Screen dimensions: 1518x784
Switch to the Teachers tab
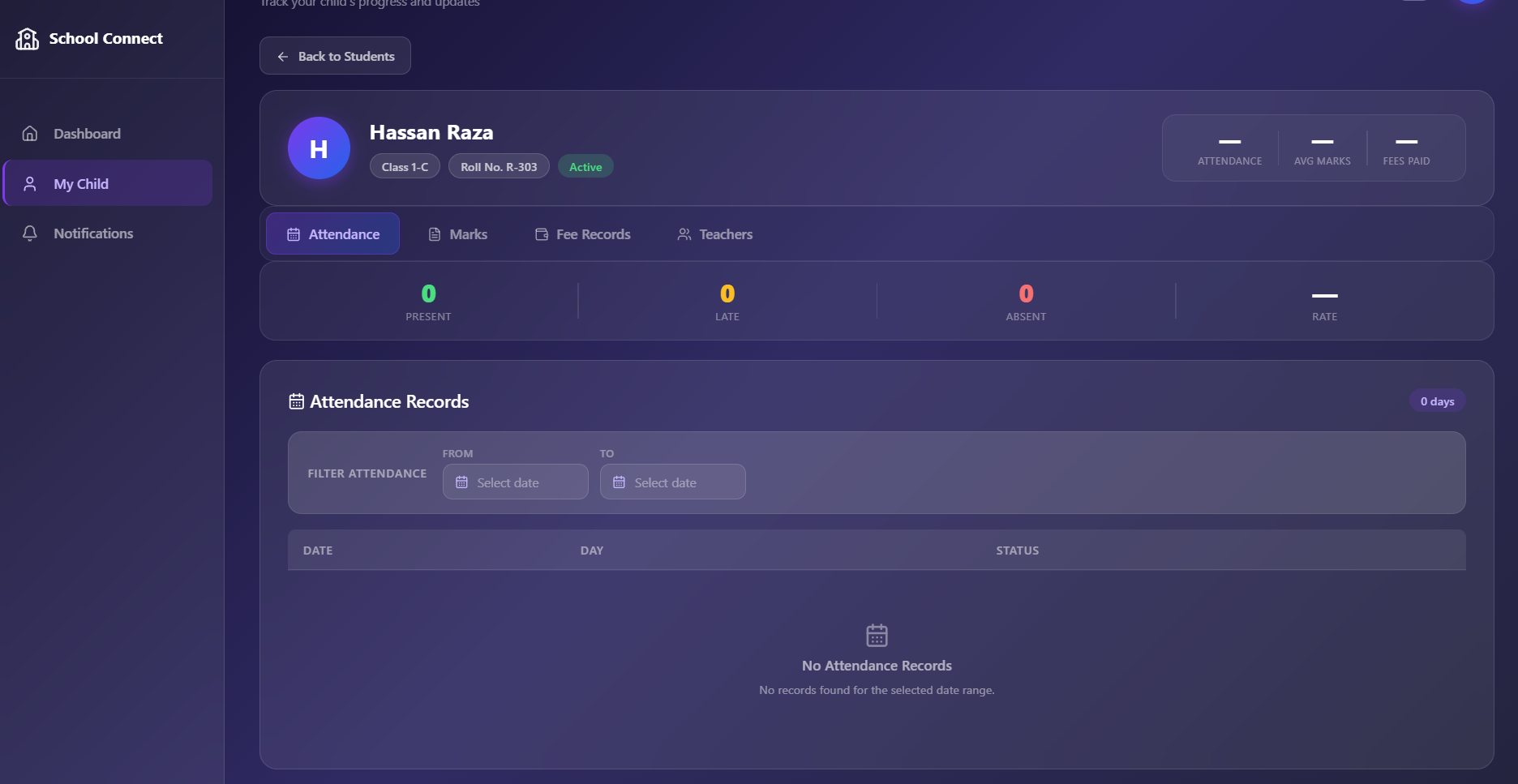point(714,234)
